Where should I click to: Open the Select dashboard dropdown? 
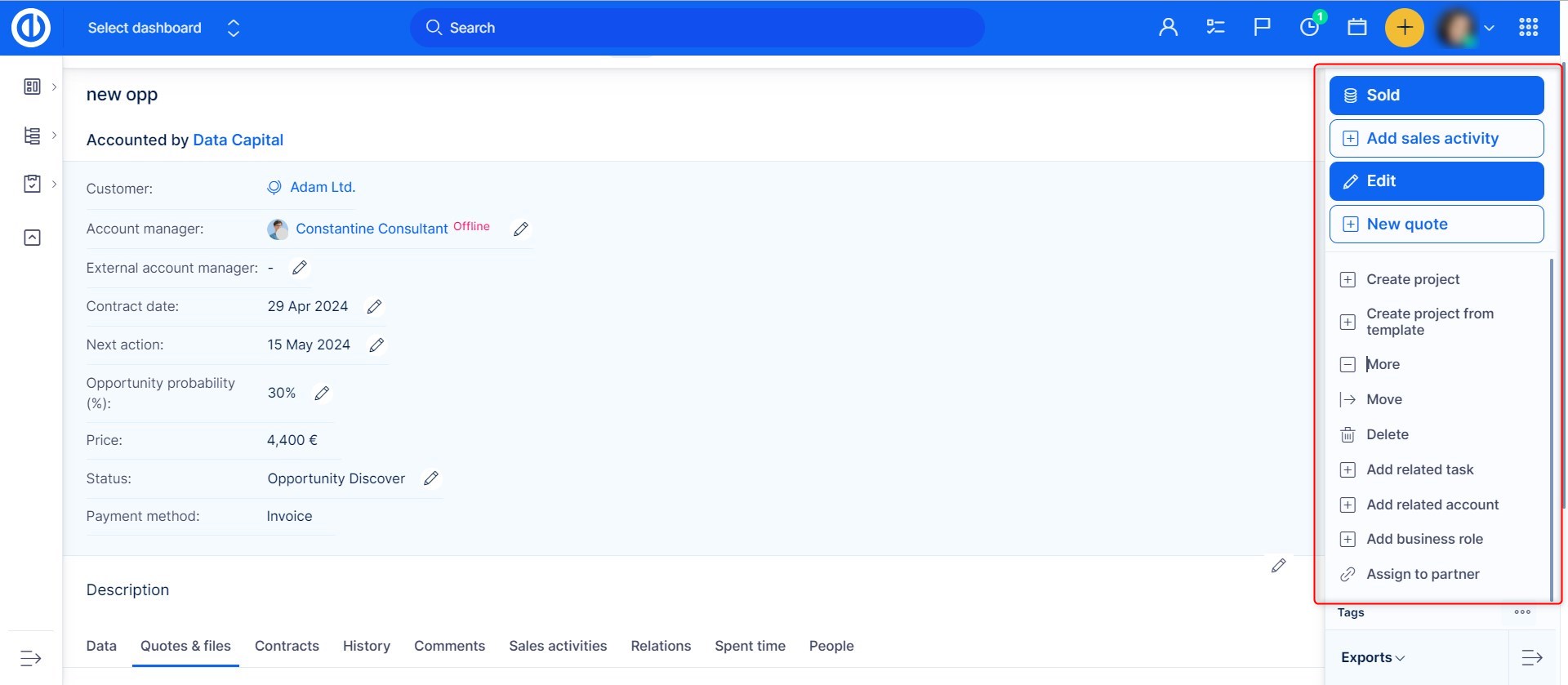coord(163,28)
